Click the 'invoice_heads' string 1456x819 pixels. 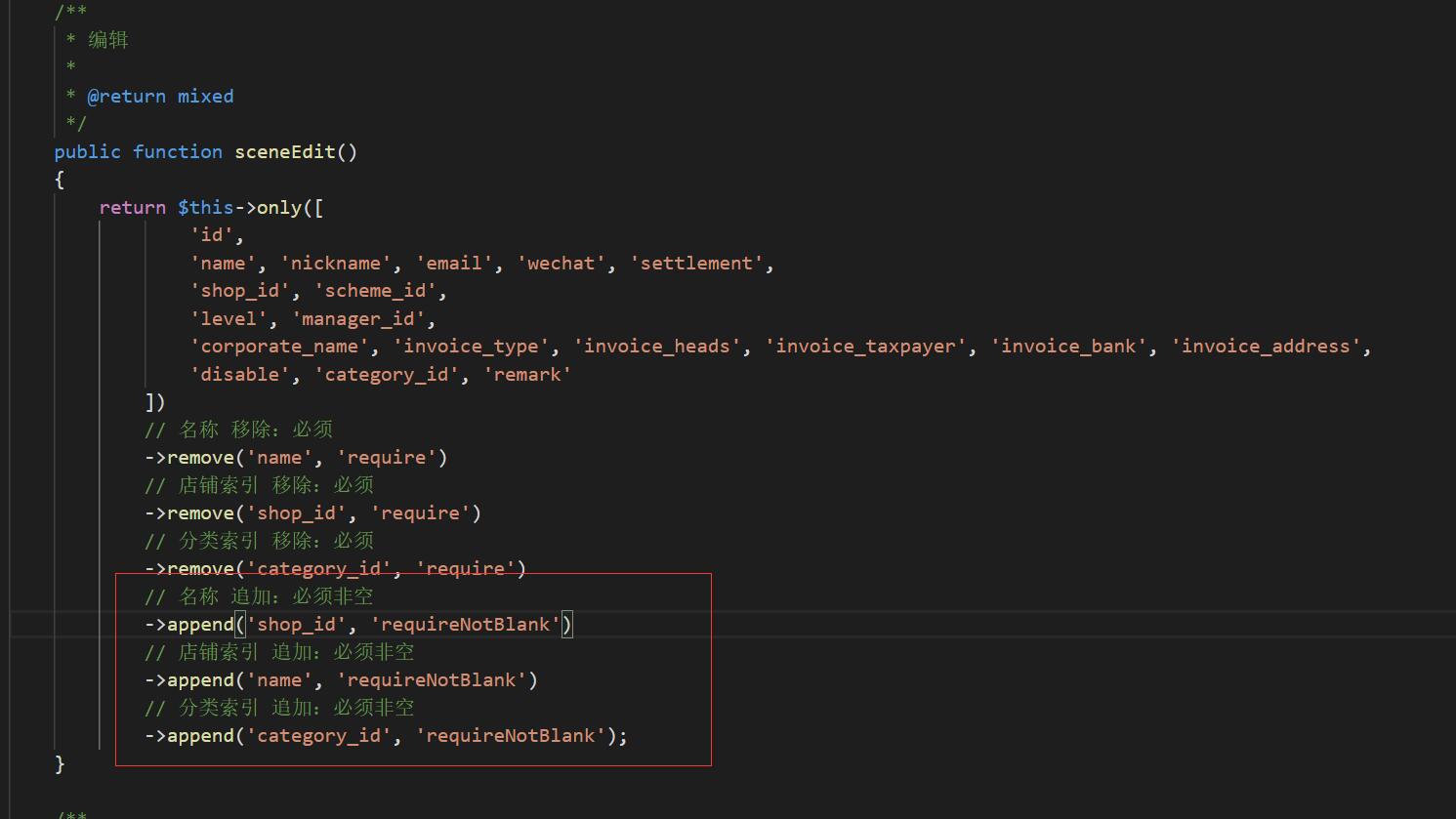(x=656, y=347)
